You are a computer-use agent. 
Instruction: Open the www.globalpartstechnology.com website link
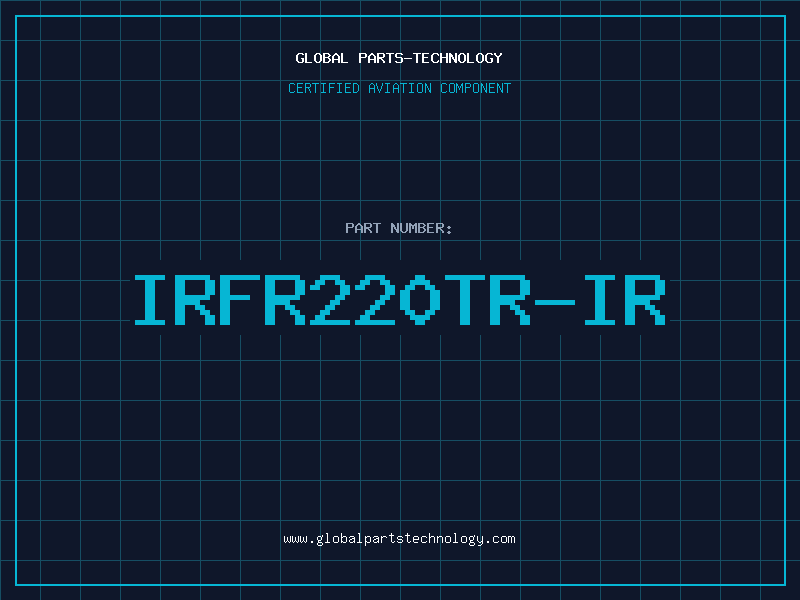[x=399, y=539]
